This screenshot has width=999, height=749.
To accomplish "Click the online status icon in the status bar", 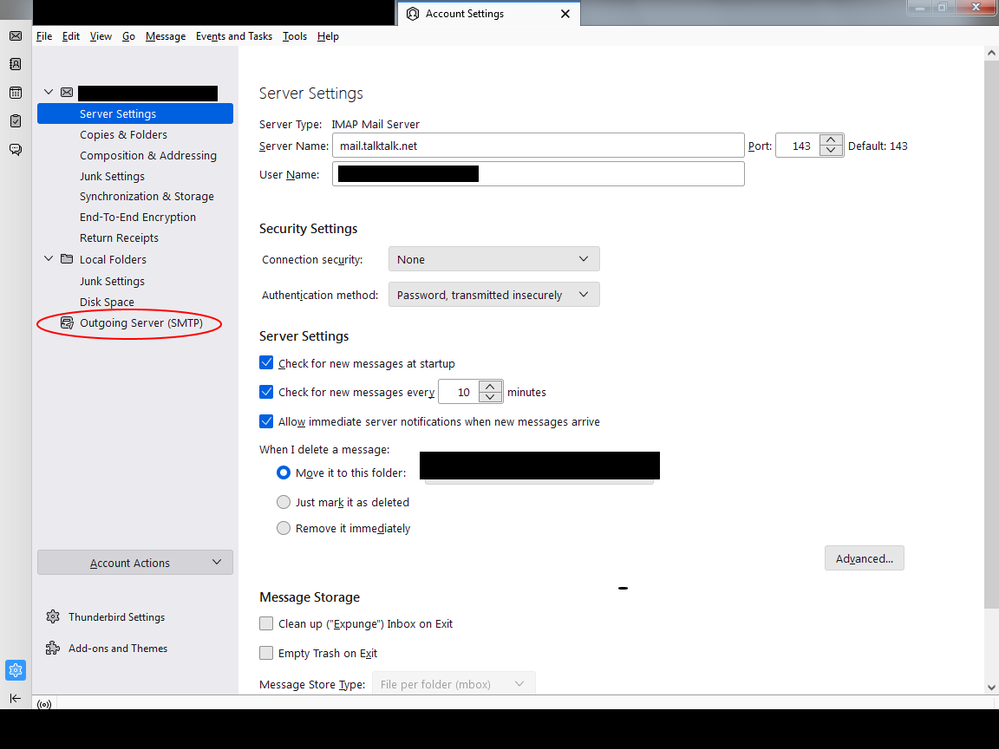I will coord(44,704).
